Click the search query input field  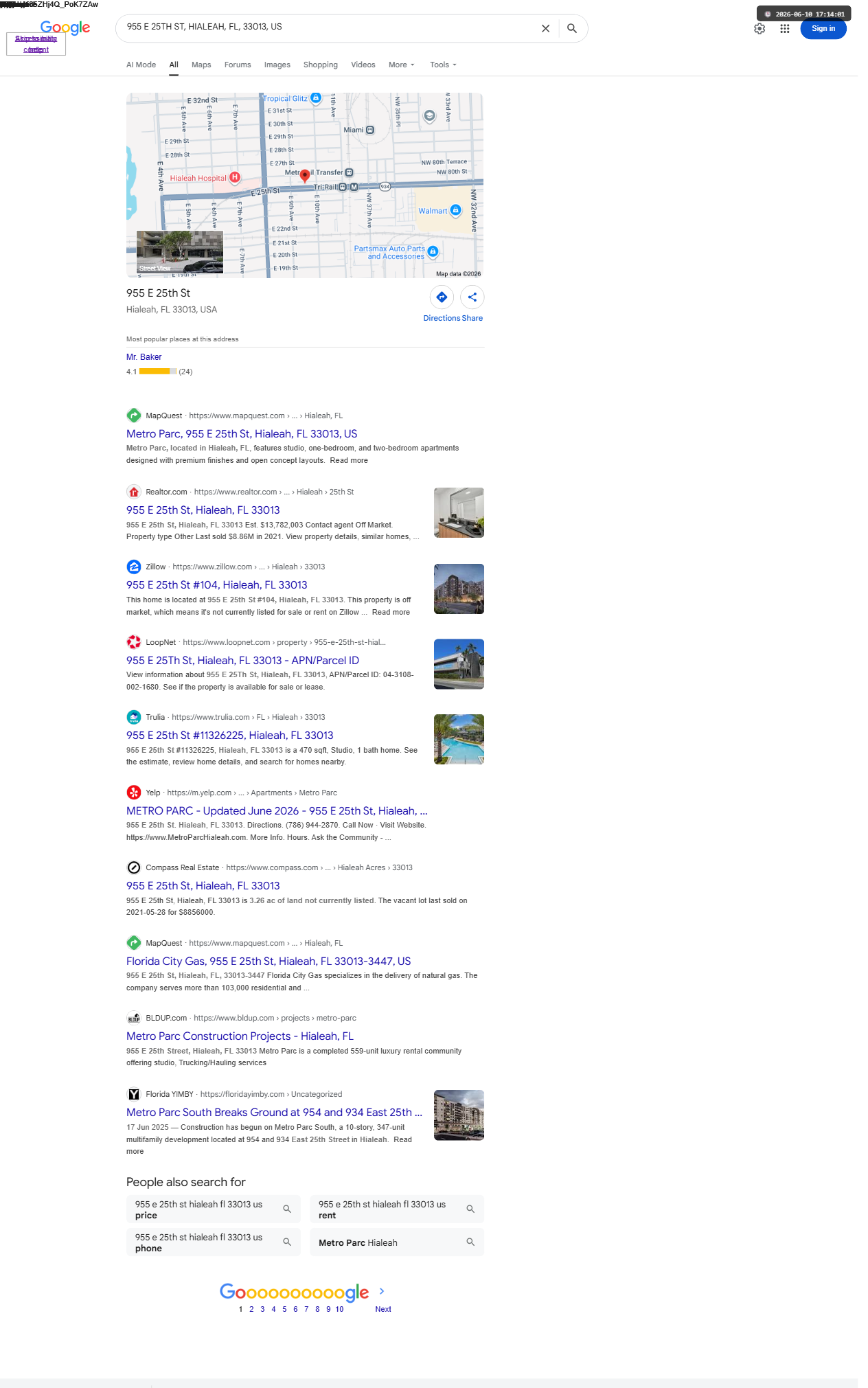point(328,27)
